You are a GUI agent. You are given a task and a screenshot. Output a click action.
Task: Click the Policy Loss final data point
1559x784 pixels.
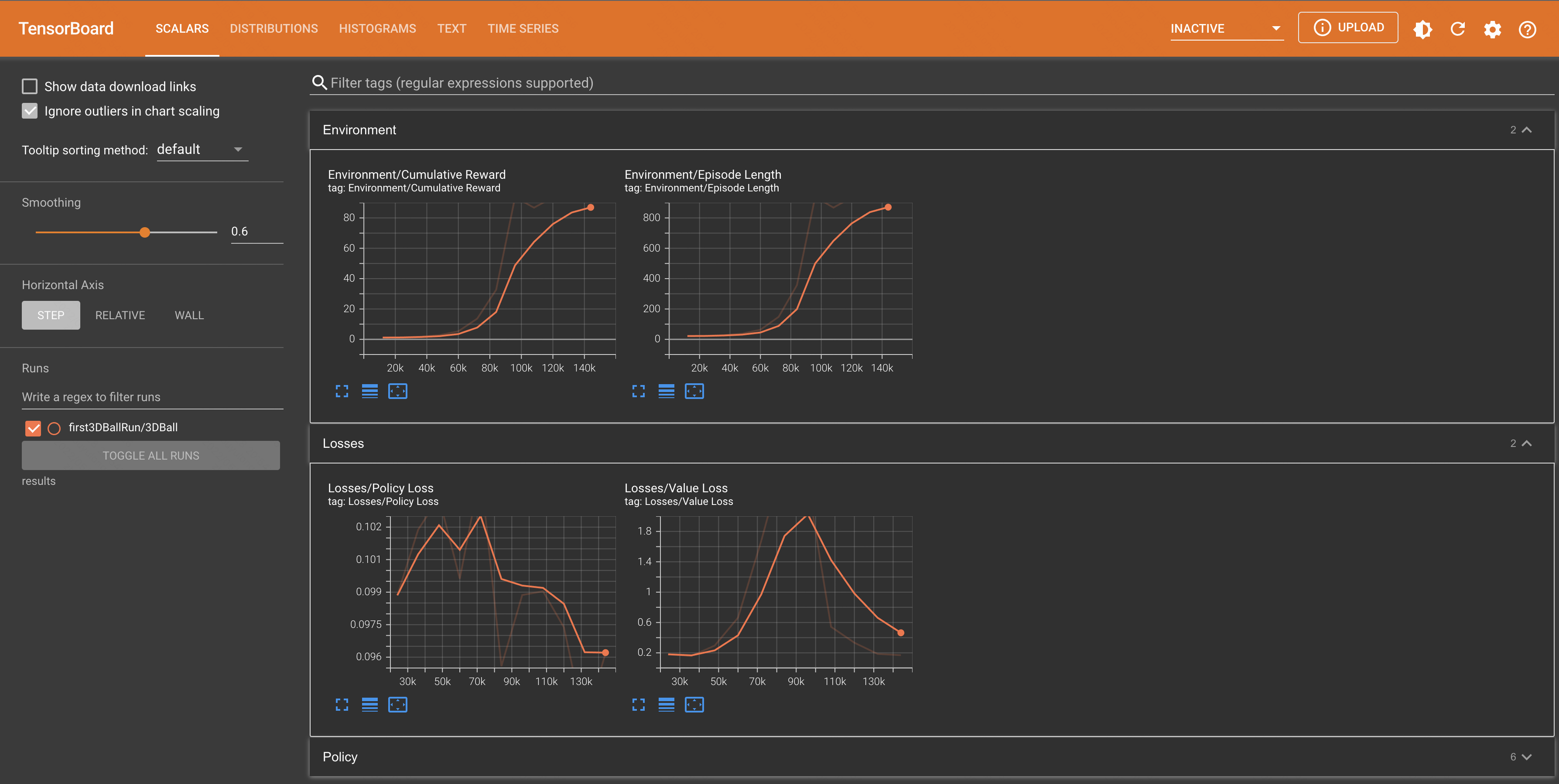(605, 653)
